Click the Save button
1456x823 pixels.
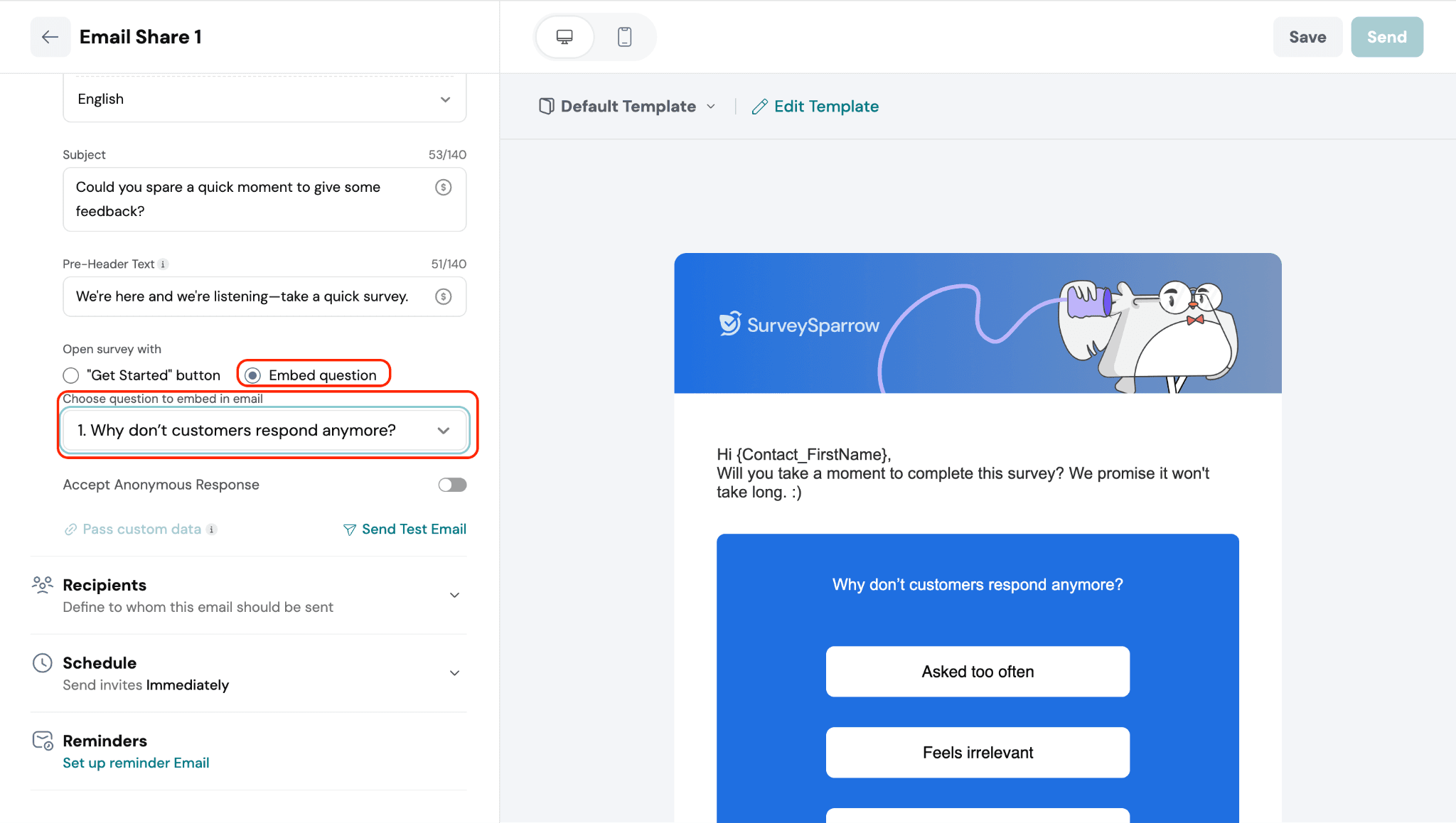[1307, 37]
